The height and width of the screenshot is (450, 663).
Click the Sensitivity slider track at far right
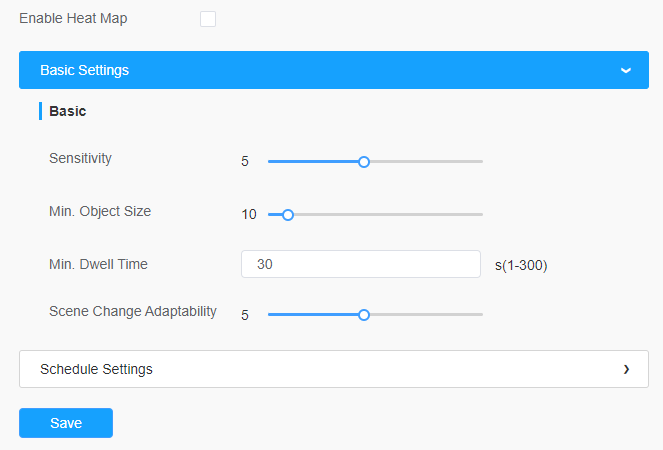(x=478, y=162)
